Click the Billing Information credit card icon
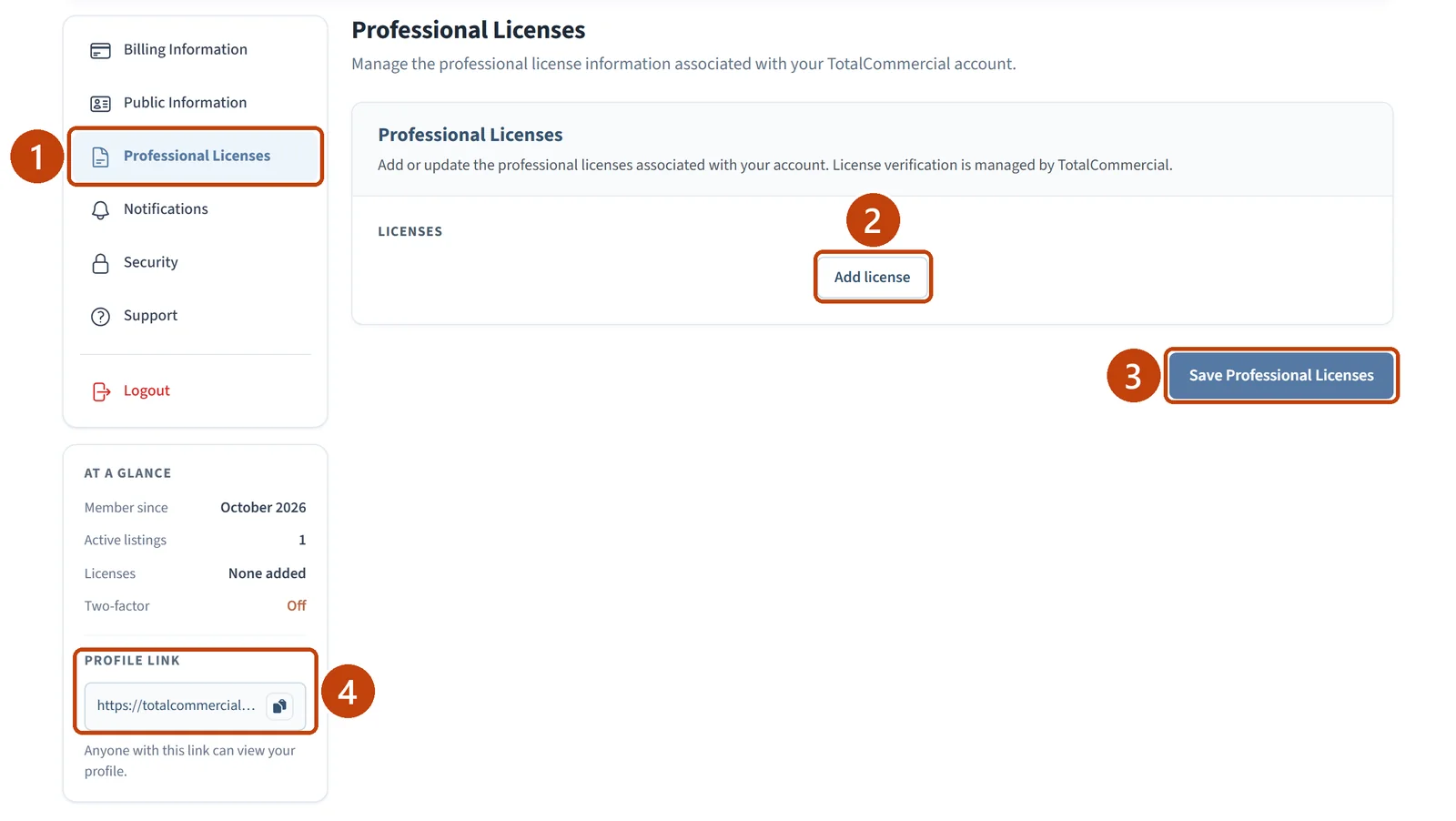This screenshot has width=1456, height=821. [x=100, y=51]
